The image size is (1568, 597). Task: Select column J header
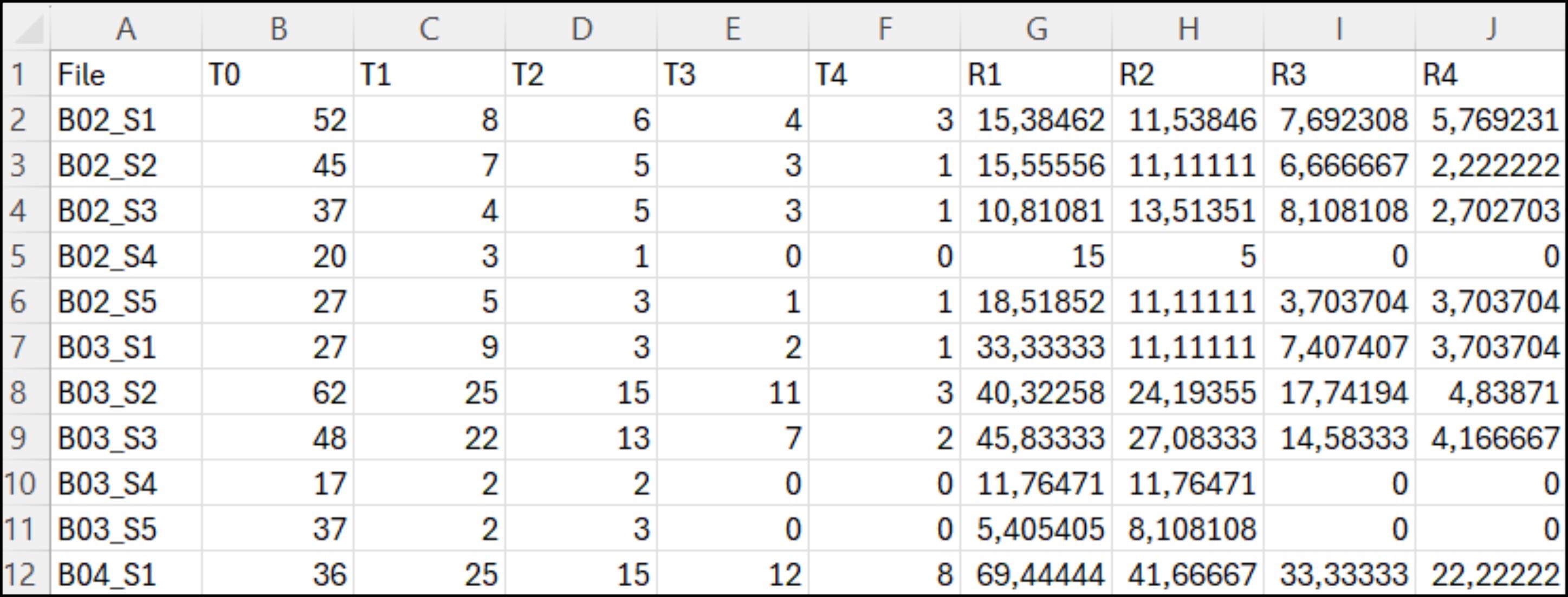point(1491,29)
